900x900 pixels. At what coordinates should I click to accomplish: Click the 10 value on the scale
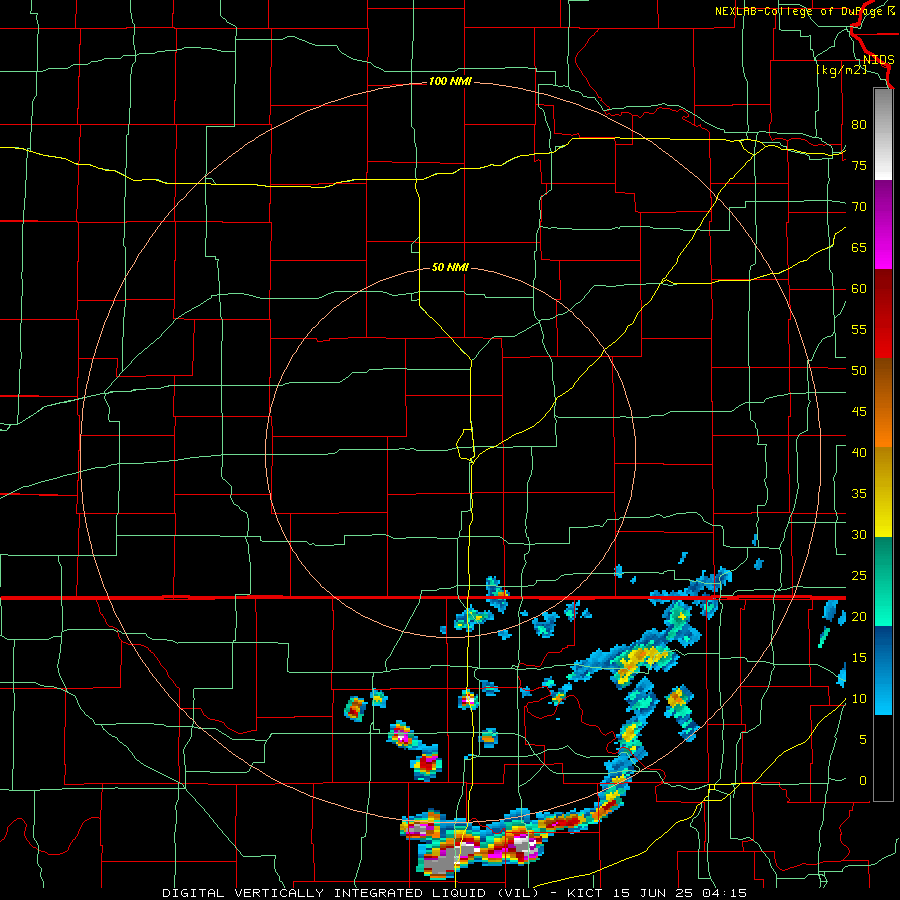click(859, 699)
